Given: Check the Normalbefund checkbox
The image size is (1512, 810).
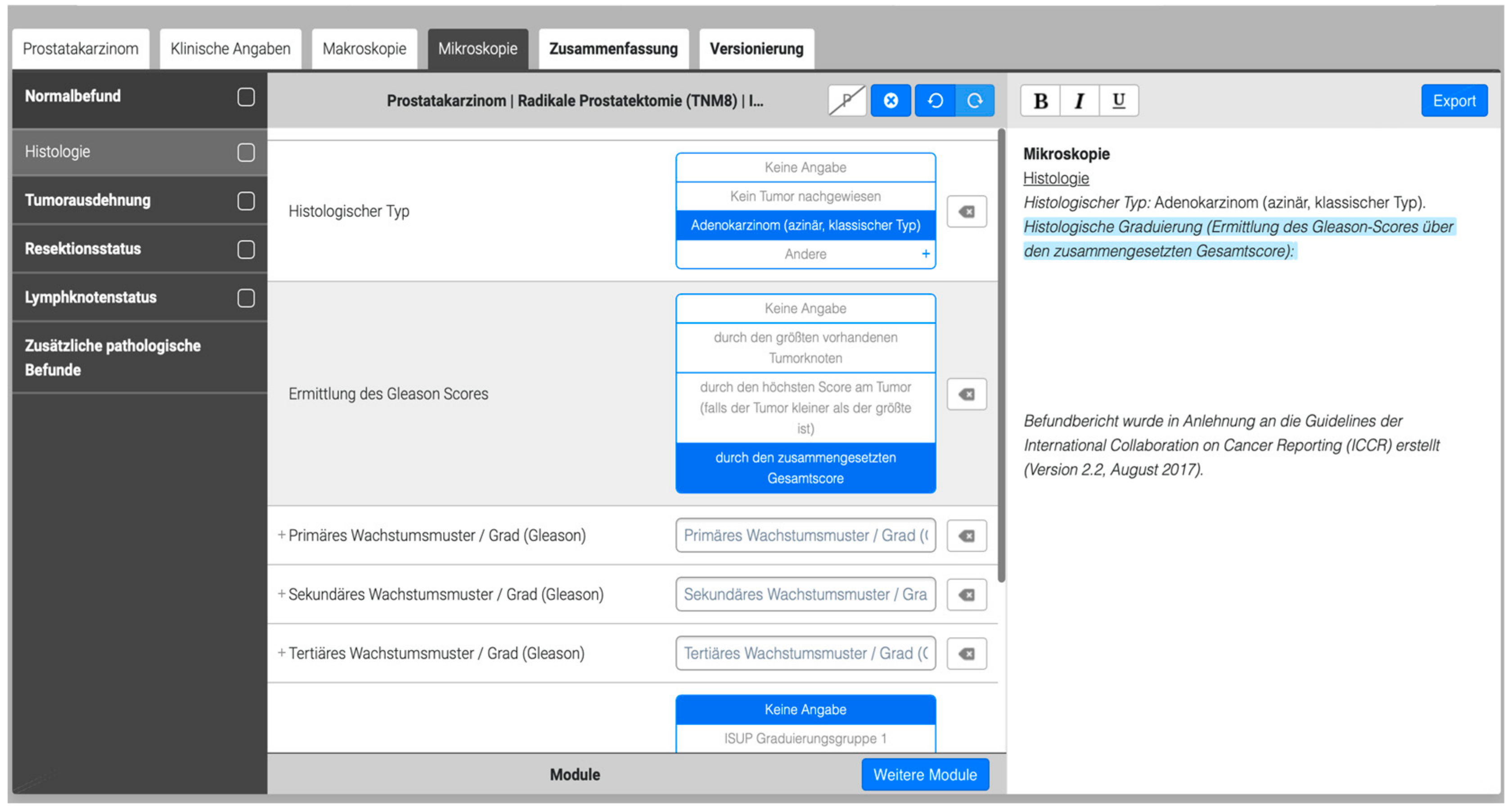Looking at the screenshot, I should 246,97.
